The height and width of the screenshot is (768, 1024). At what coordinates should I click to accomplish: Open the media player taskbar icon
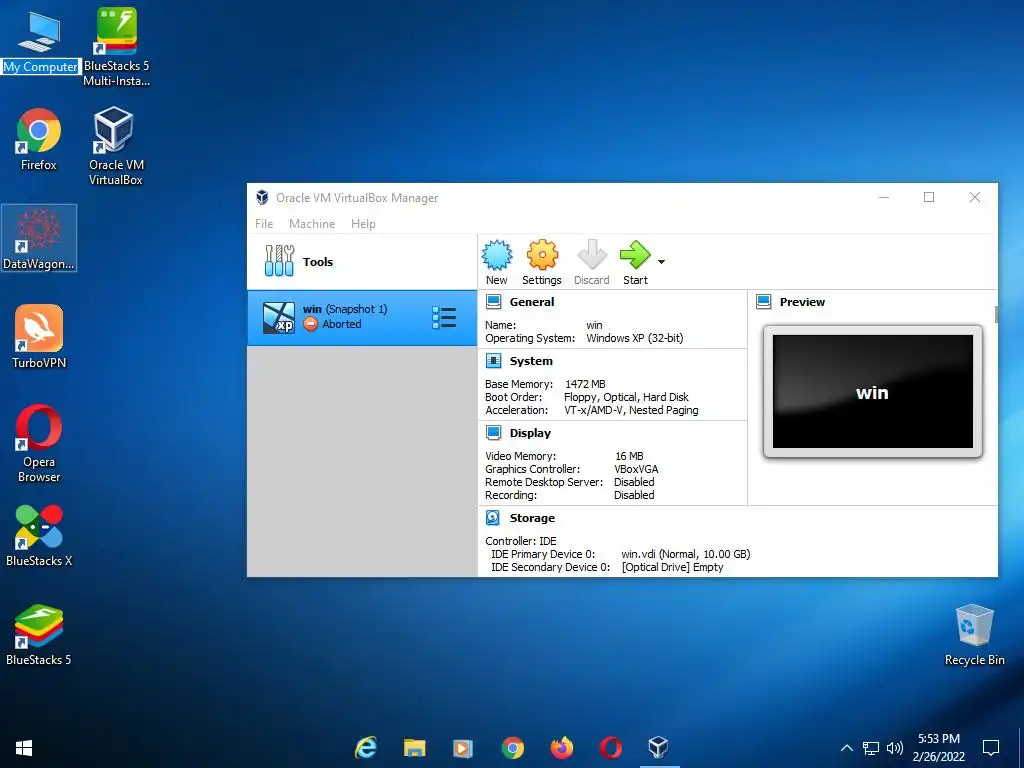(x=463, y=748)
